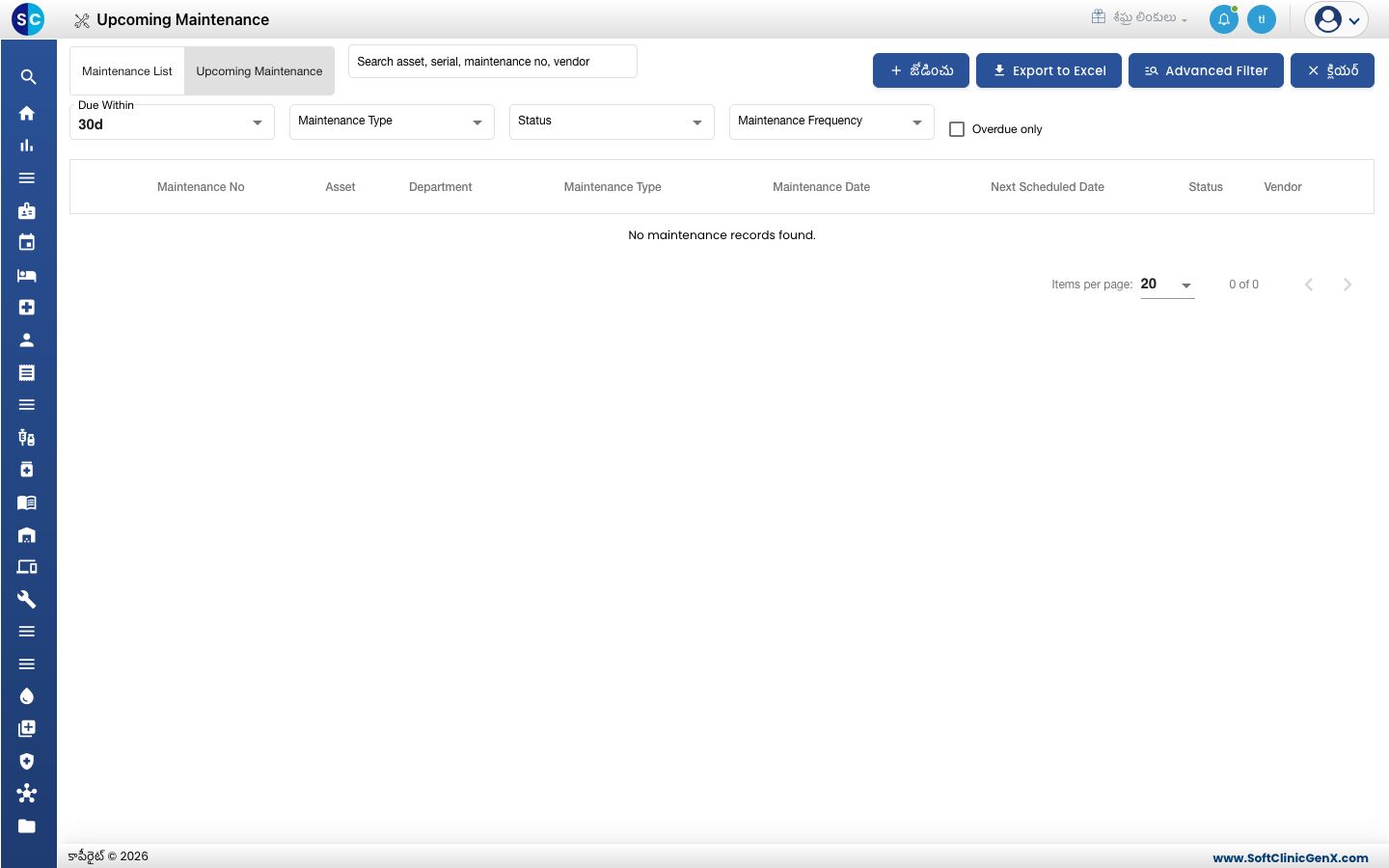
Task: Open the folder icon in the sidebar
Action: point(27,826)
